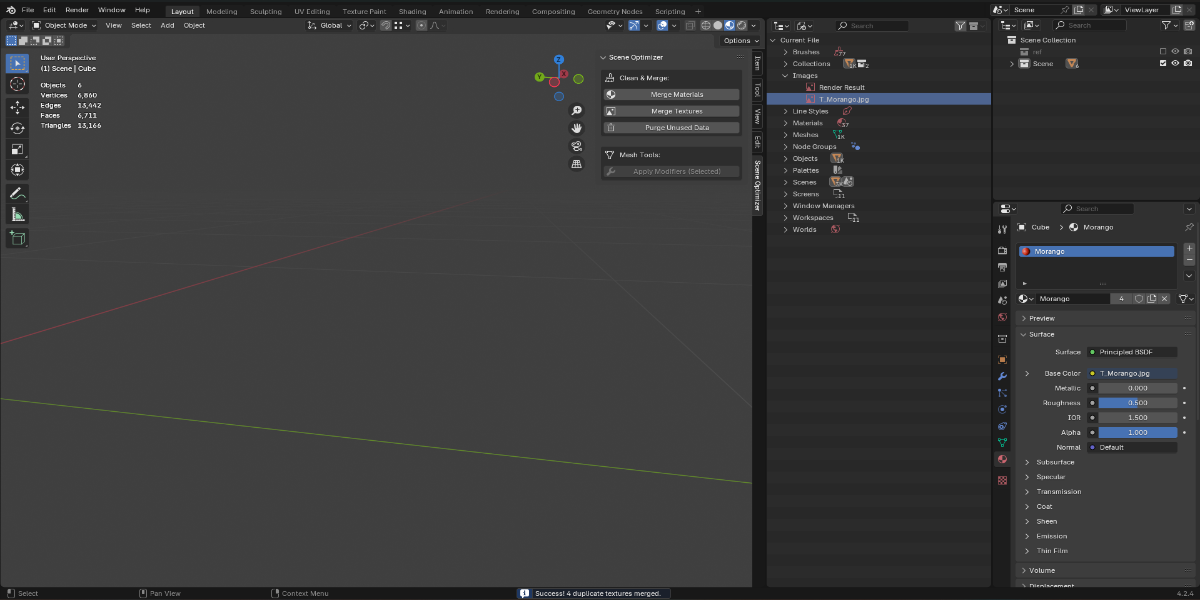Toggle camera view in viewport
Viewport: 1200px width, 600px height.
pyautogui.click(x=577, y=146)
